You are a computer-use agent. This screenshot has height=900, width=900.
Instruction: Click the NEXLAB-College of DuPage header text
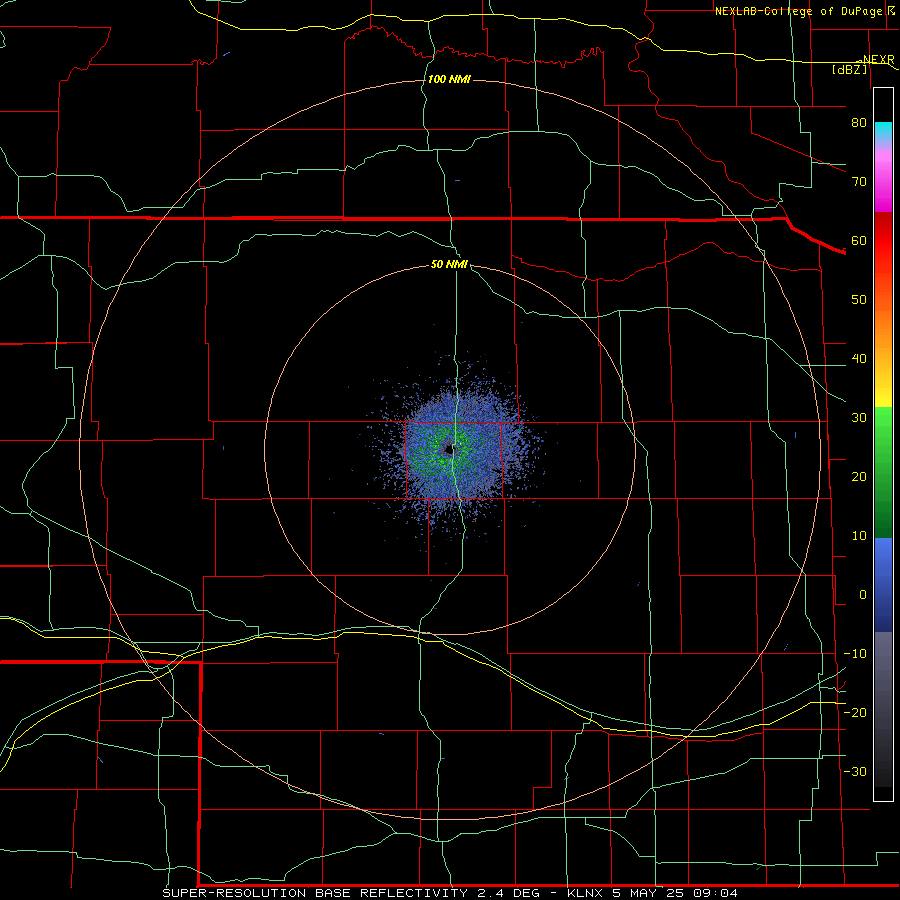pos(798,11)
